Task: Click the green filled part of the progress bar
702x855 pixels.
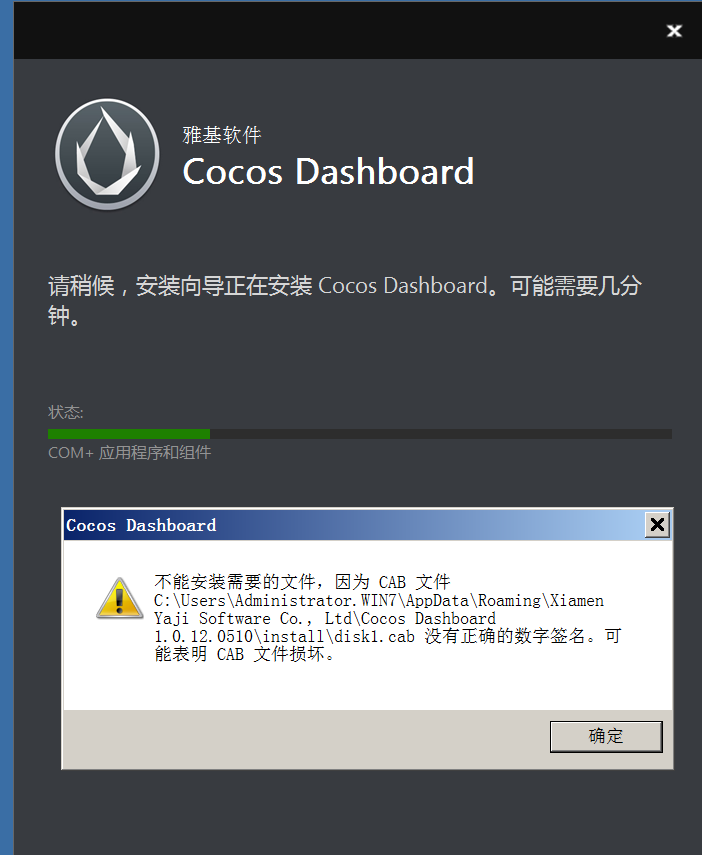Action: tap(129, 434)
